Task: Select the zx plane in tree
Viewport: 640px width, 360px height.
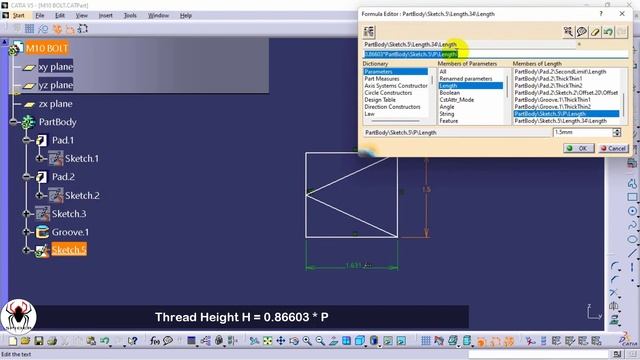Action: click(x=56, y=104)
